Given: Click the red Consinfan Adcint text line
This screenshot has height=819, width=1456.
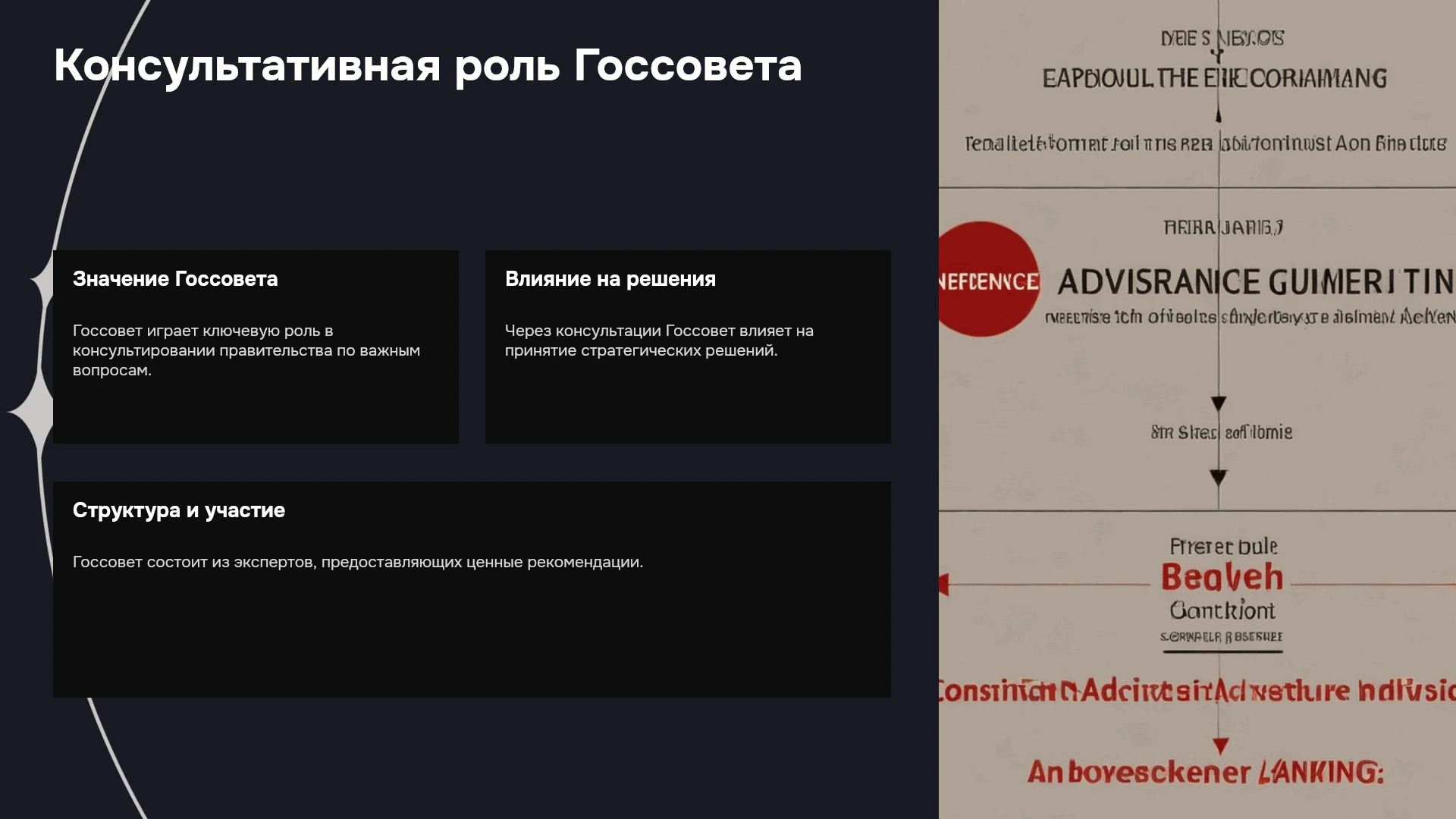Looking at the screenshot, I should (1197, 691).
